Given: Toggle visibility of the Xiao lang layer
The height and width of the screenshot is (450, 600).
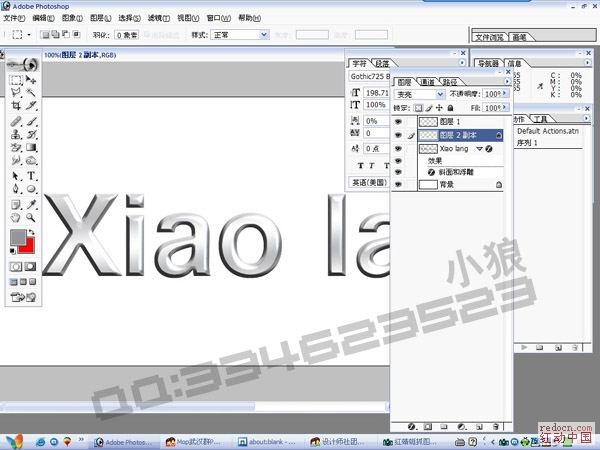Looking at the screenshot, I should point(398,148).
